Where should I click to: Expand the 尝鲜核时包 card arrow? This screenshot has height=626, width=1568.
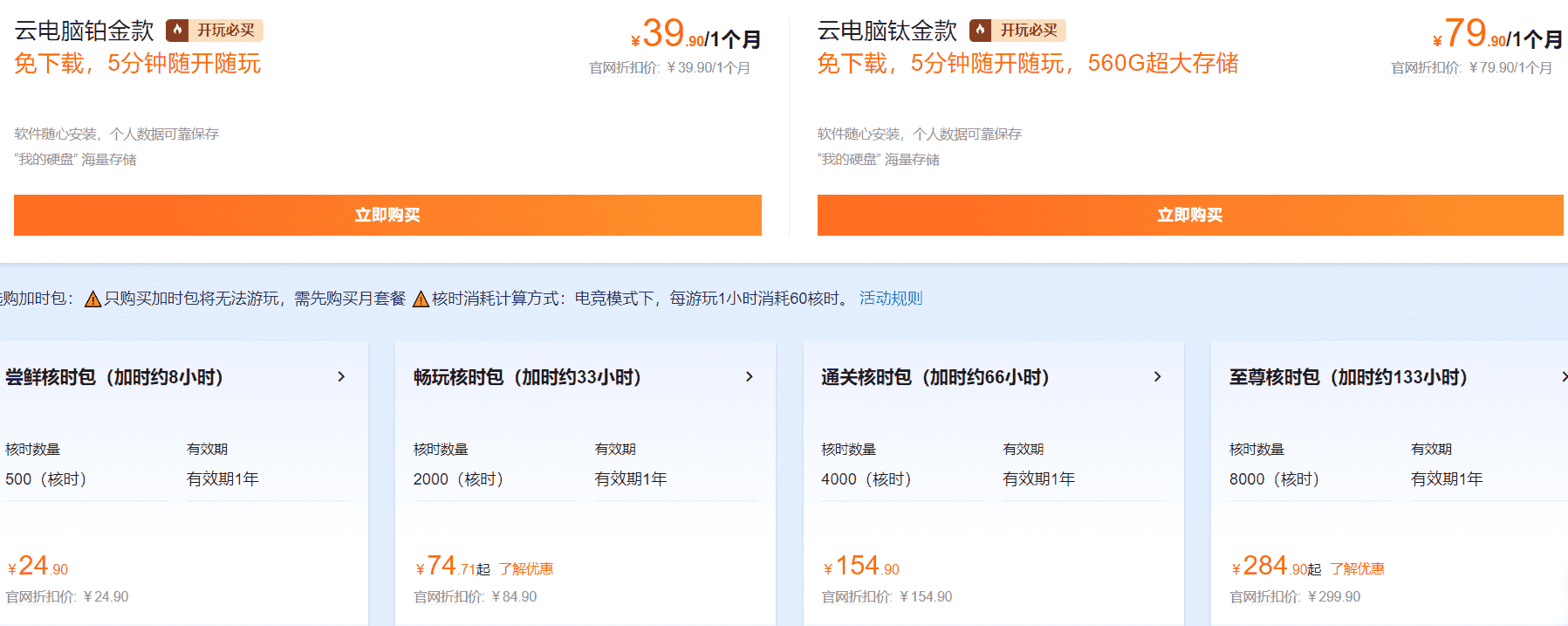coord(341,376)
